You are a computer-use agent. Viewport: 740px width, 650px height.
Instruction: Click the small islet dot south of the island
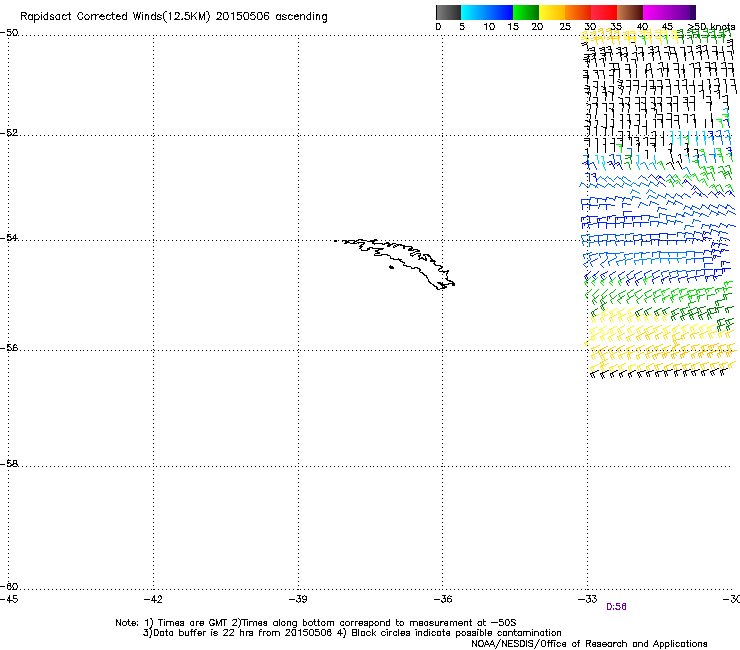391,268
